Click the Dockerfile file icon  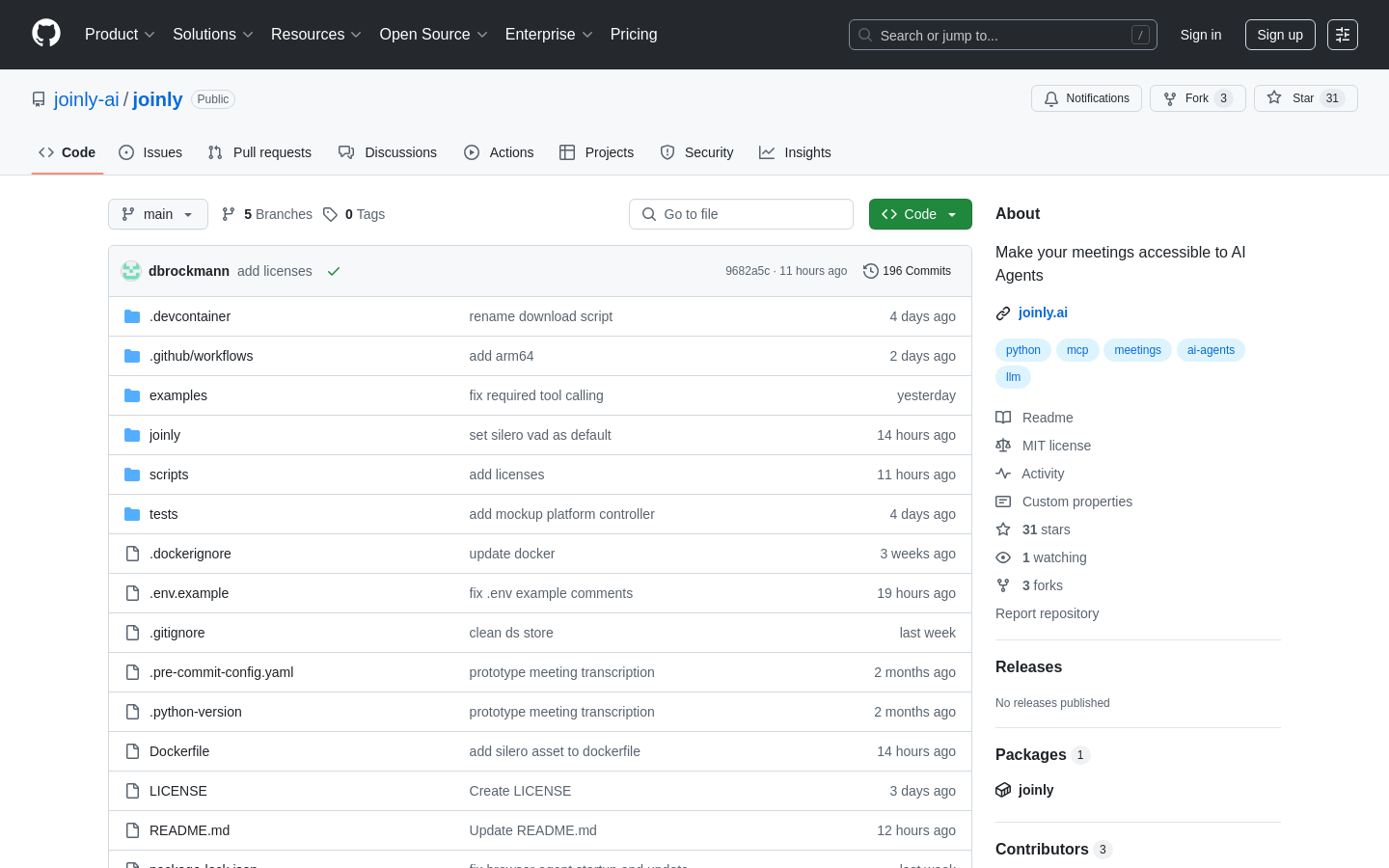click(132, 751)
